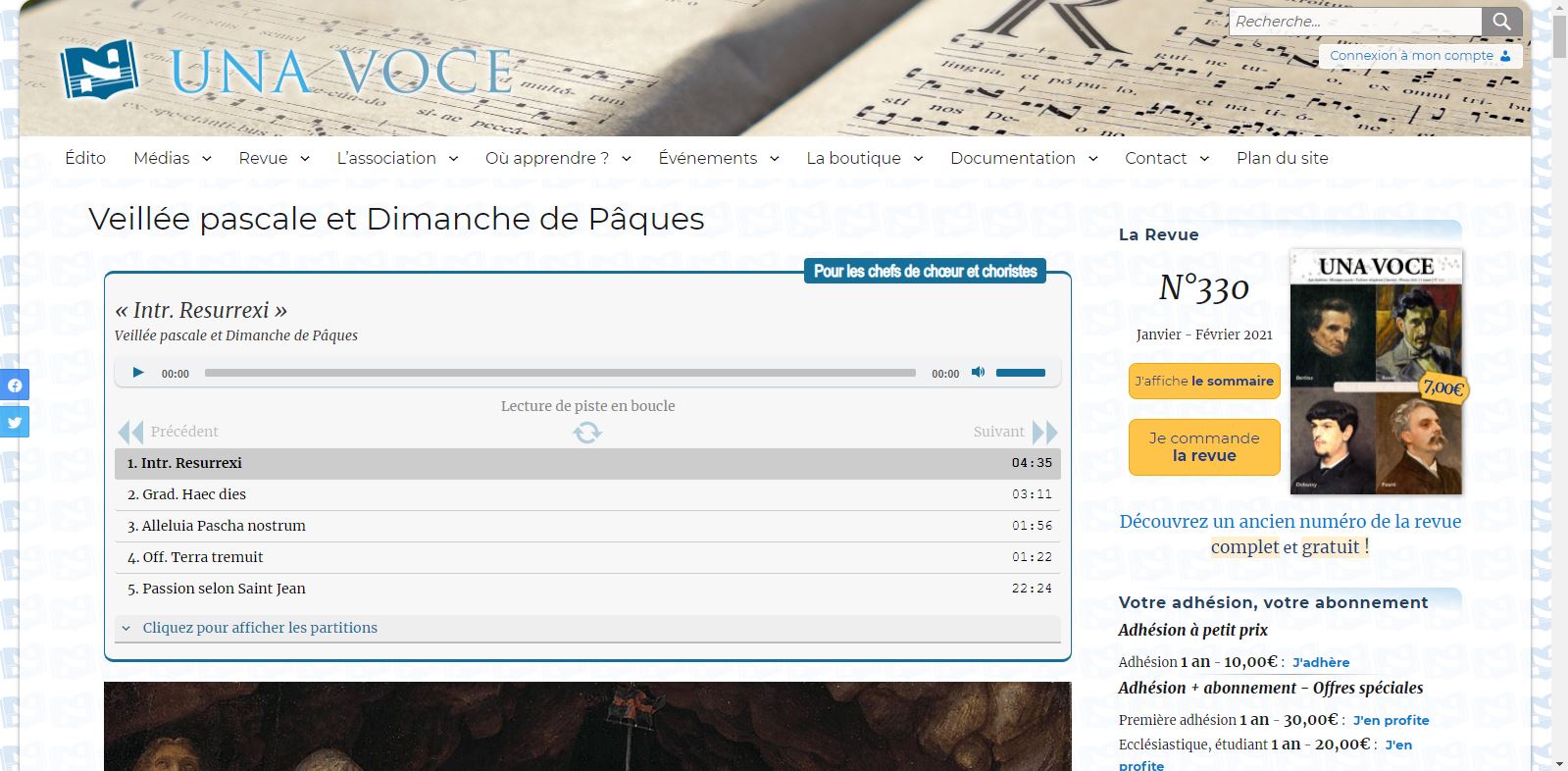
Task: Share page via Twitter icon
Action: pyautogui.click(x=15, y=422)
